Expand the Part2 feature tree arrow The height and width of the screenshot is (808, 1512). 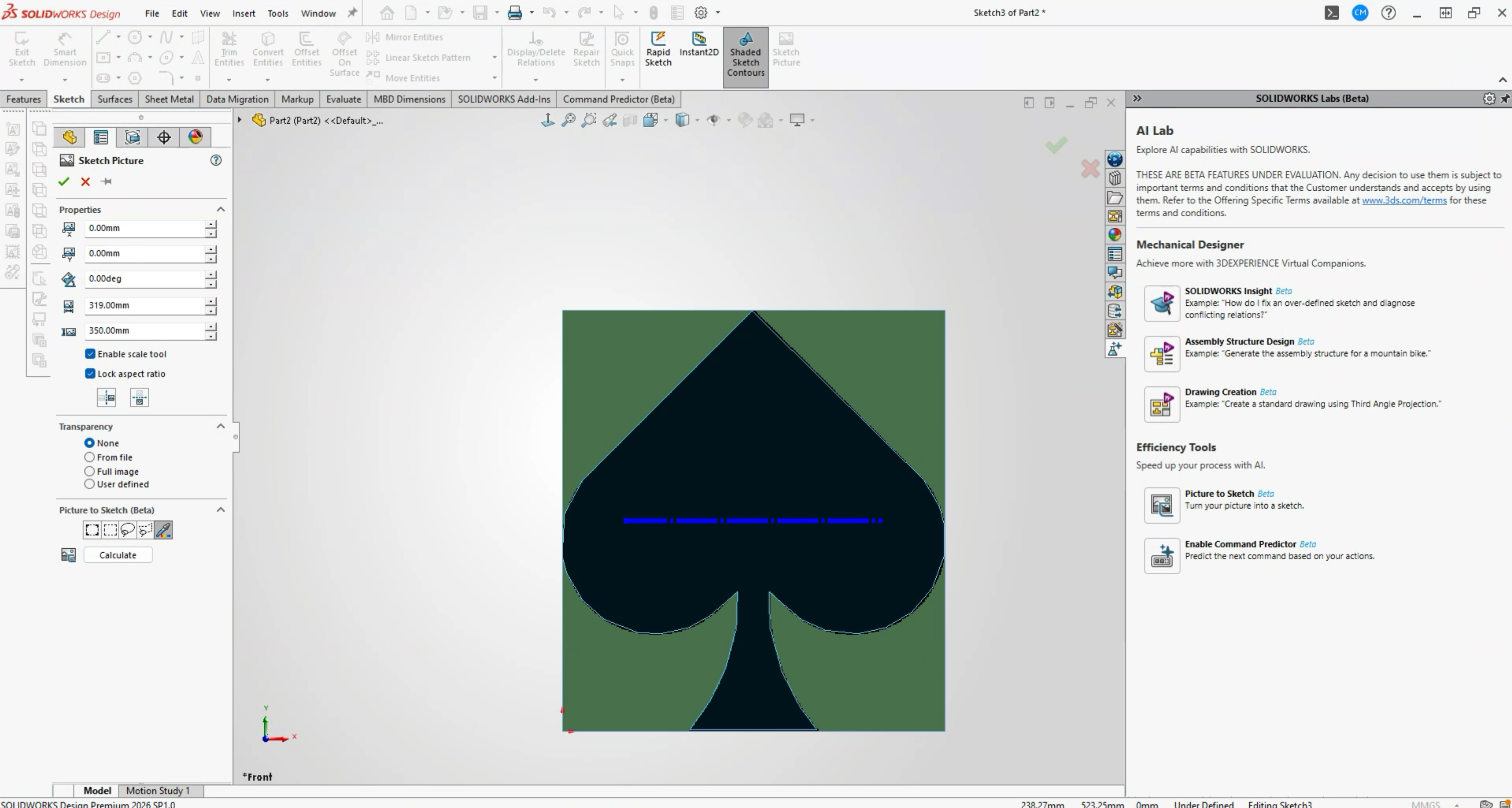[239, 120]
